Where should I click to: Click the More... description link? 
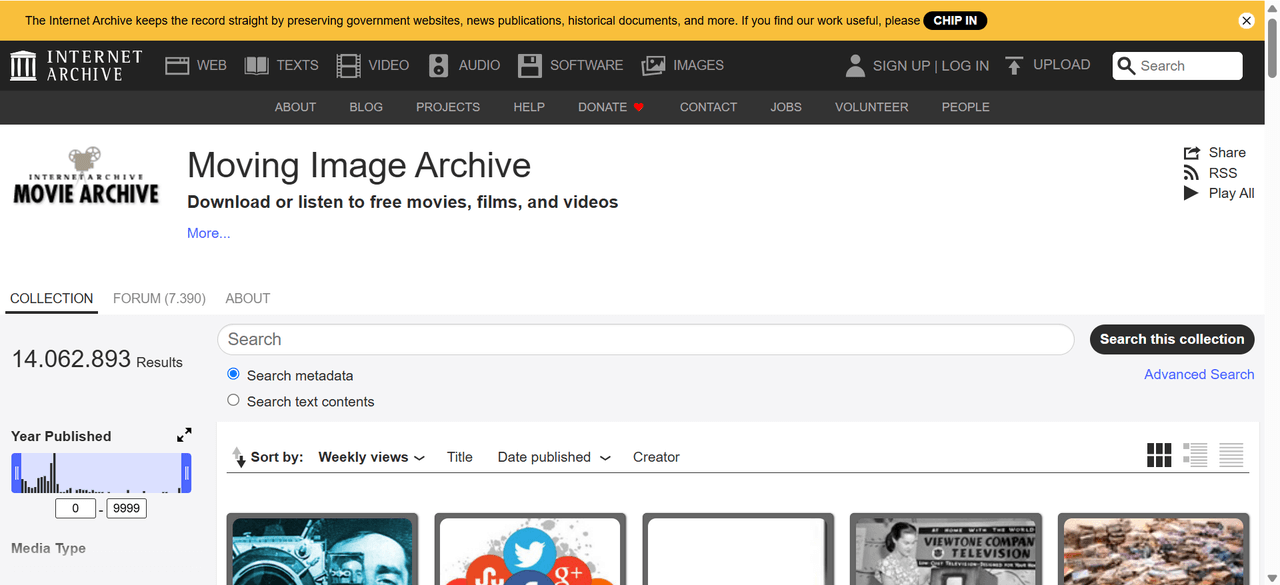[x=209, y=233]
